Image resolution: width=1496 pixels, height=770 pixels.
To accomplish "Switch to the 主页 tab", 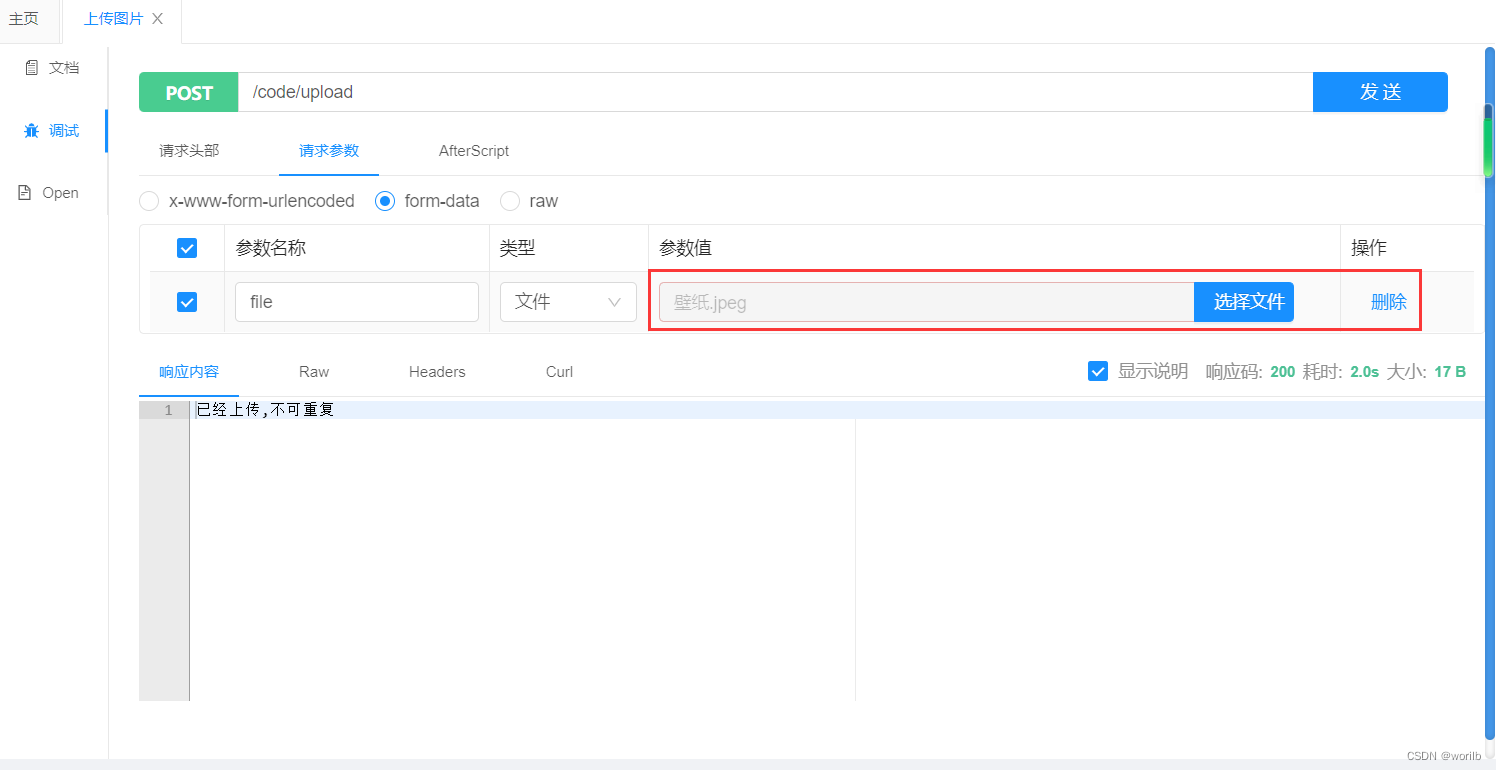I will pyautogui.click(x=24, y=19).
